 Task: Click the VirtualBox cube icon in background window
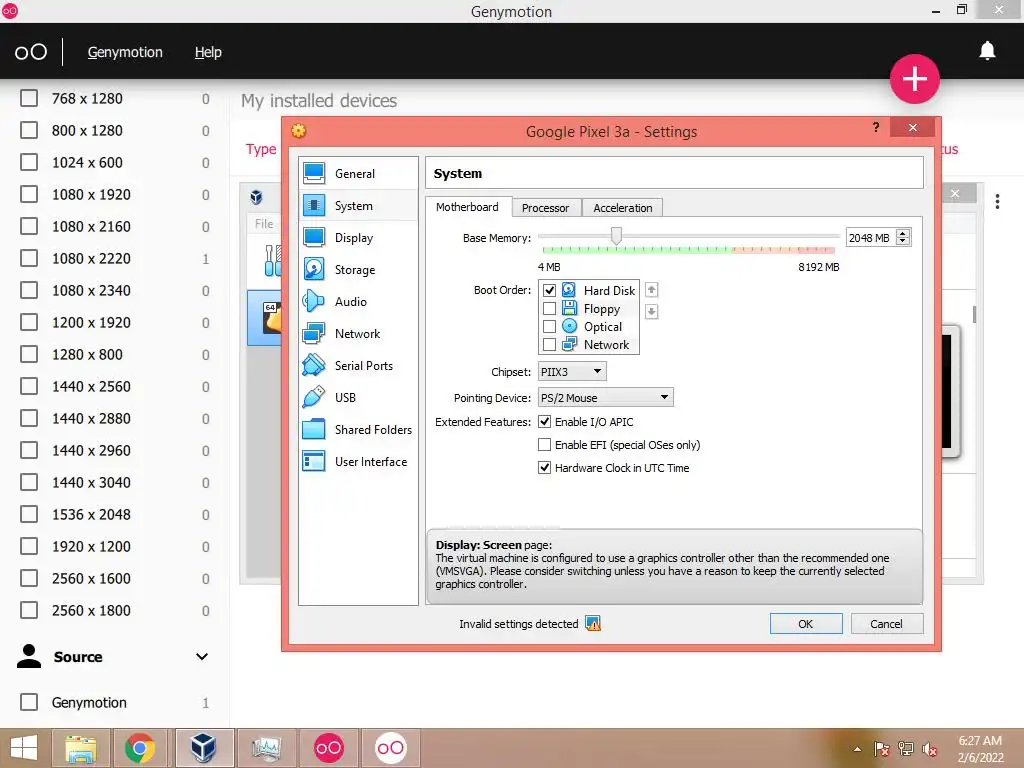pyautogui.click(x=257, y=197)
